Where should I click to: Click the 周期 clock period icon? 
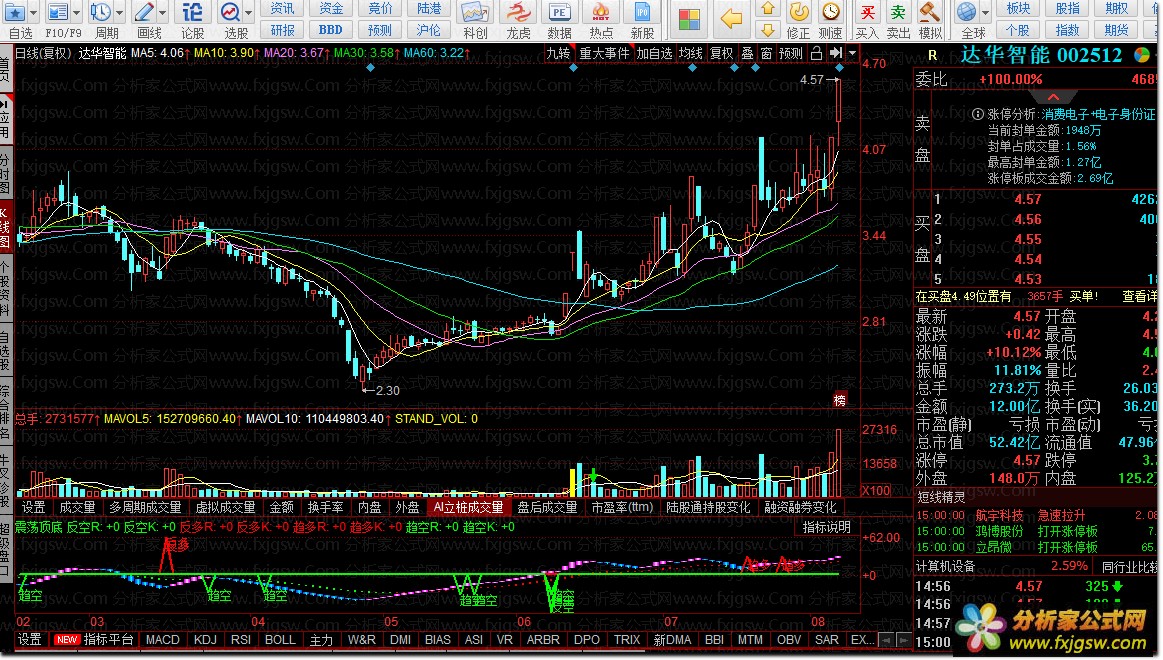pyautogui.click(x=99, y=13)
